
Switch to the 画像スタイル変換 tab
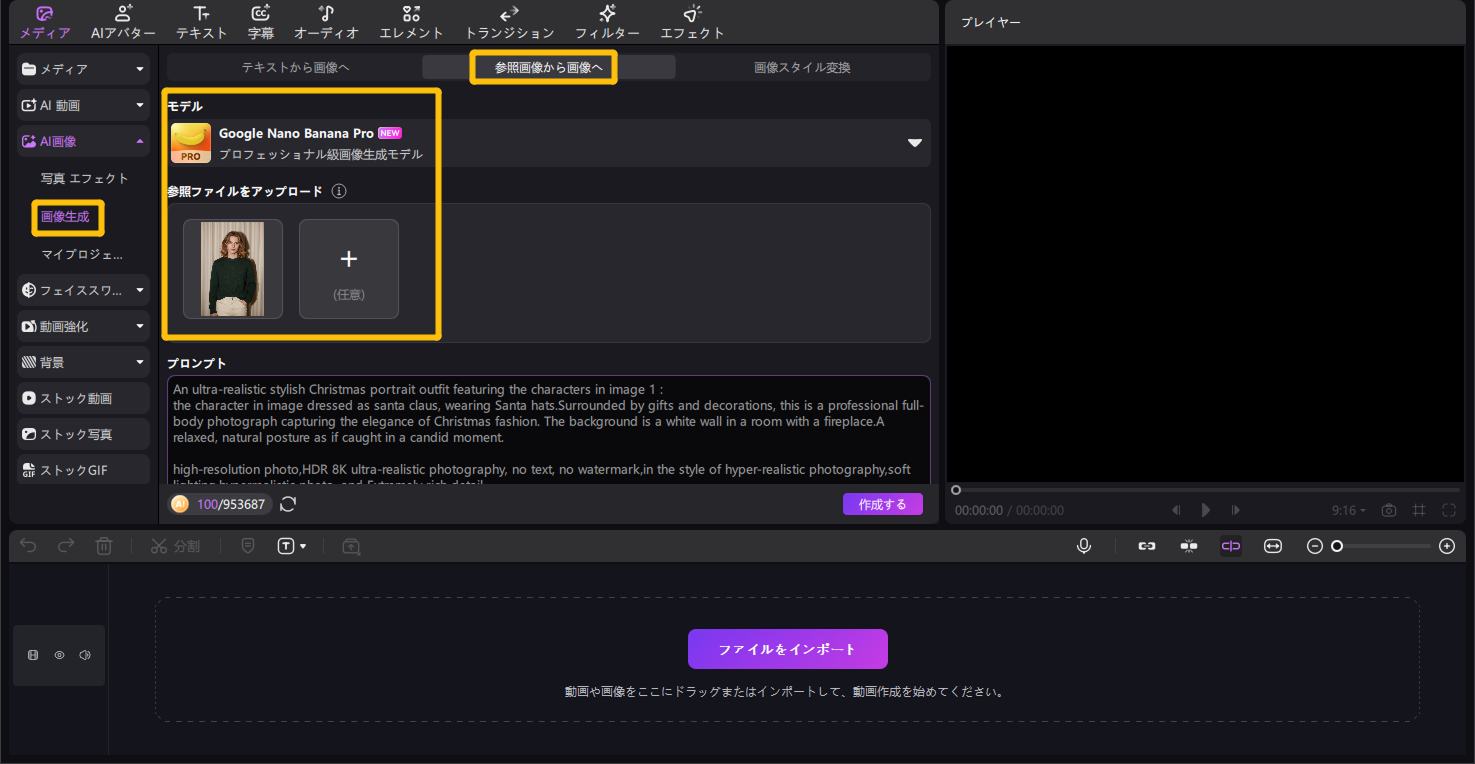click(x=802, y=67)
